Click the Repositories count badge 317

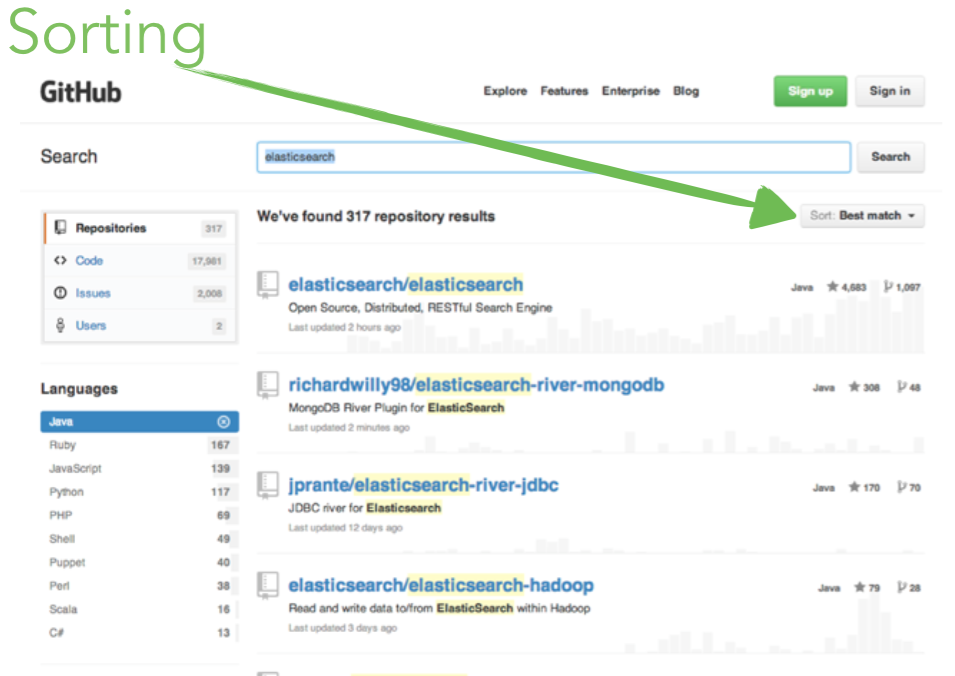[x=213, y=229]
